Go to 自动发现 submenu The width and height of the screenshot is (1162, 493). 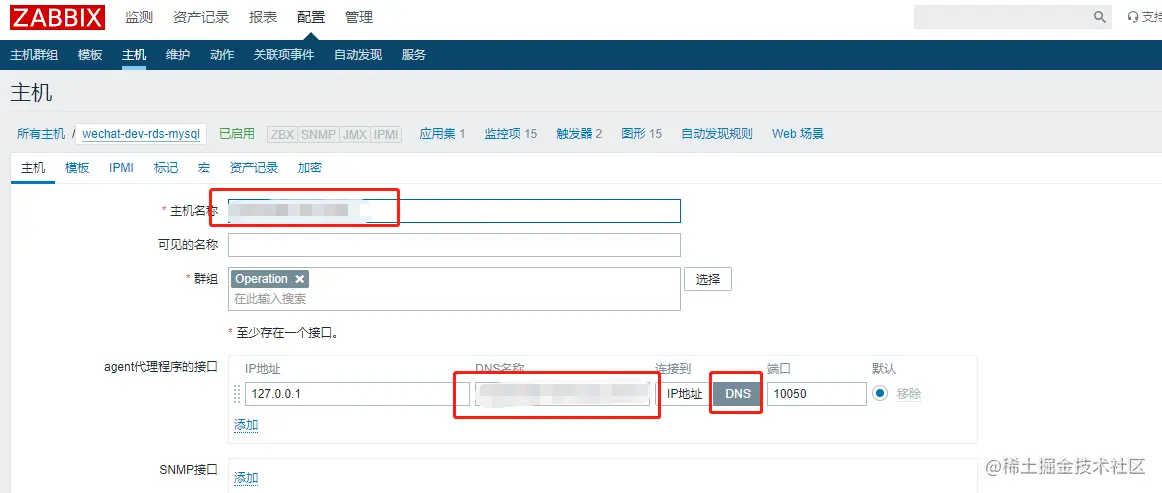tap(358, 55)
